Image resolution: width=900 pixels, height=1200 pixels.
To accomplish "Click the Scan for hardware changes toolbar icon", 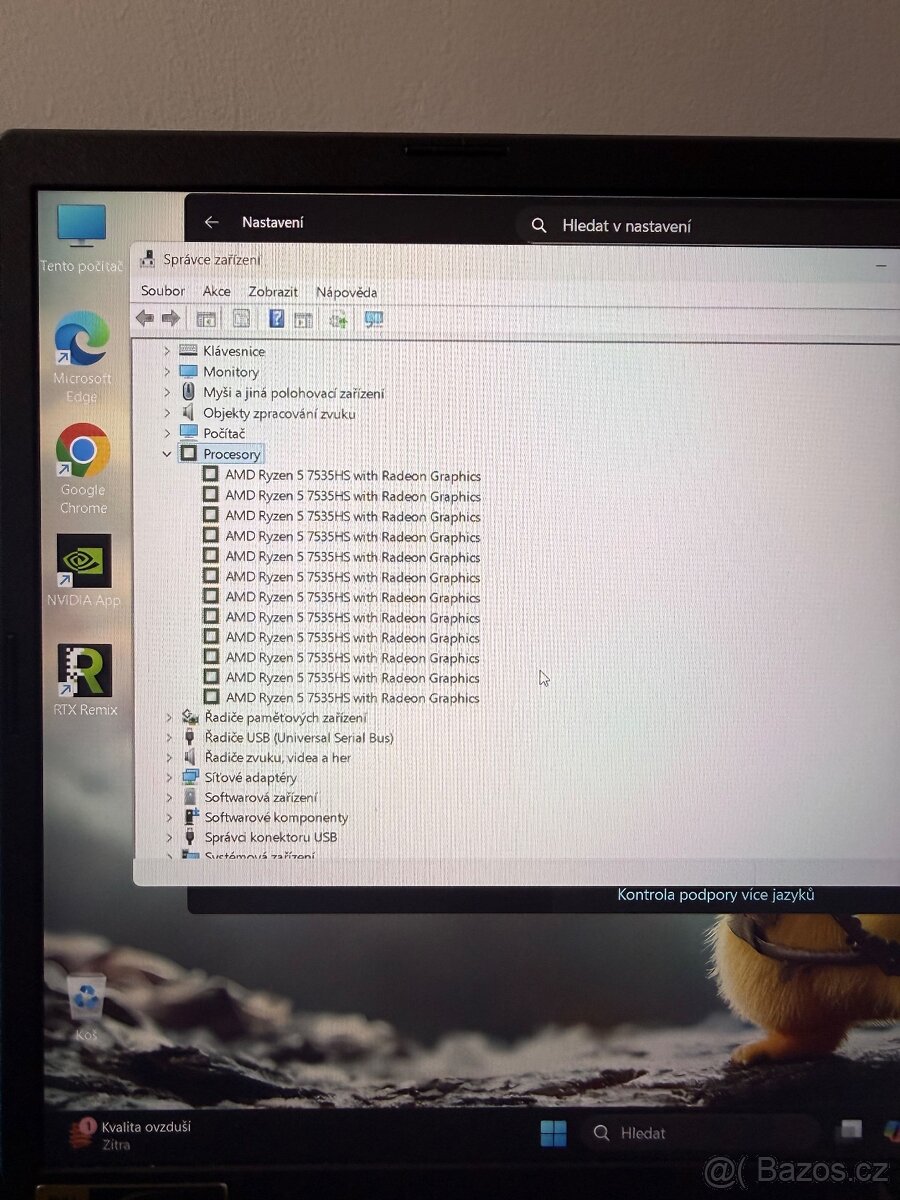I will (x=336, y=318).
